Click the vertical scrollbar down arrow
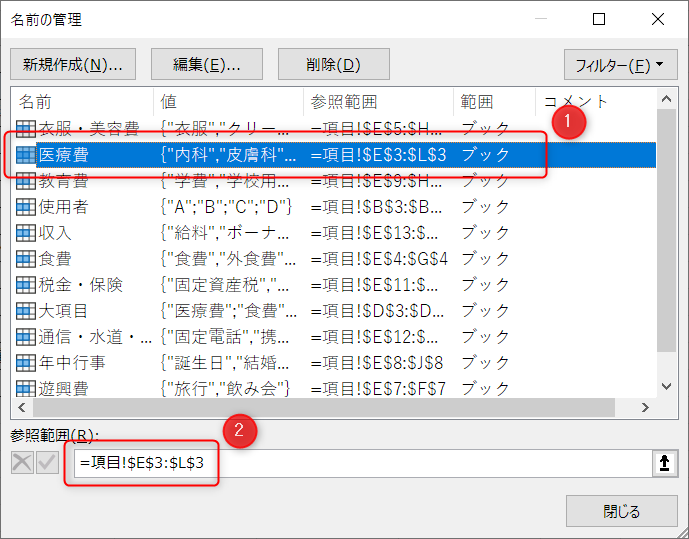This screenshot has height=539, width=689. click(x=668, y=387)
